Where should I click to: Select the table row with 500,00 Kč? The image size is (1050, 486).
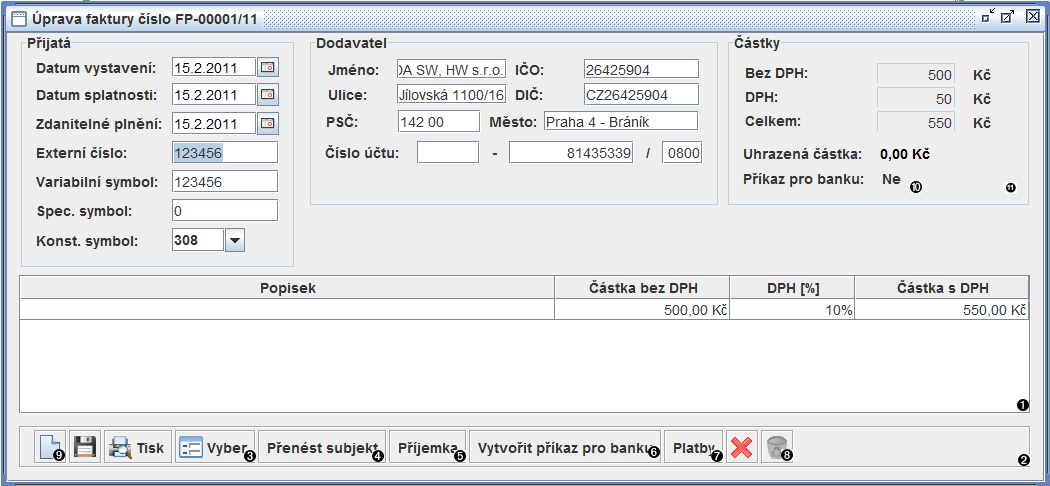(524, 310)
